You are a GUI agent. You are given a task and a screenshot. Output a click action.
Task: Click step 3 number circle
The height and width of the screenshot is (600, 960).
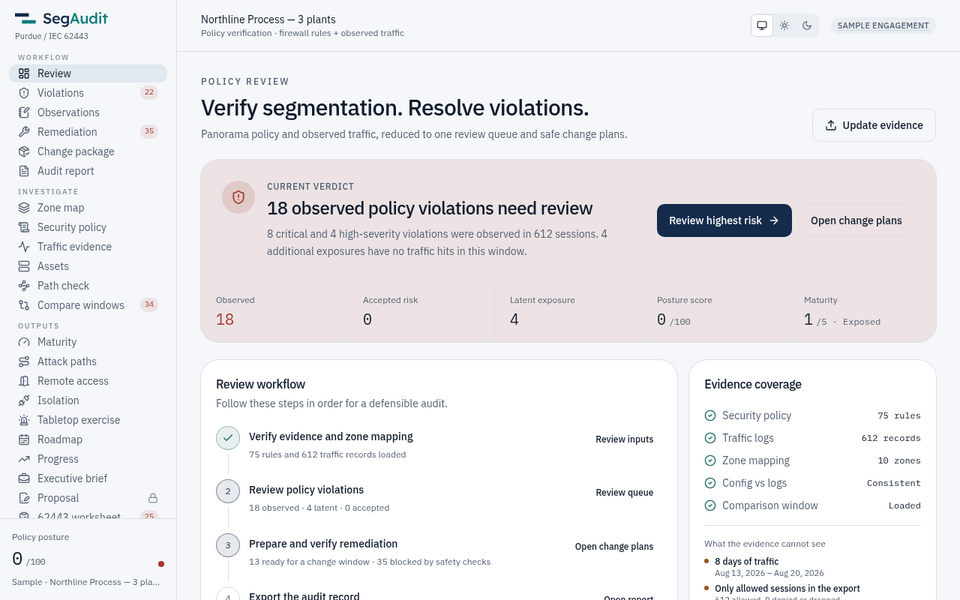coord(228,546)
